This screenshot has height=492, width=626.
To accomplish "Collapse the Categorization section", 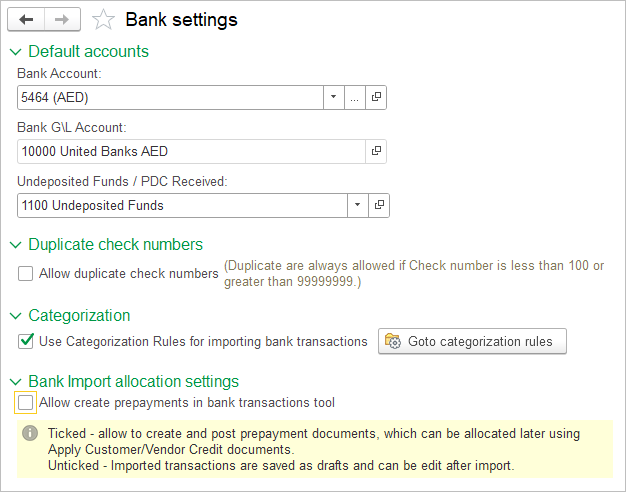I will 15,316.
